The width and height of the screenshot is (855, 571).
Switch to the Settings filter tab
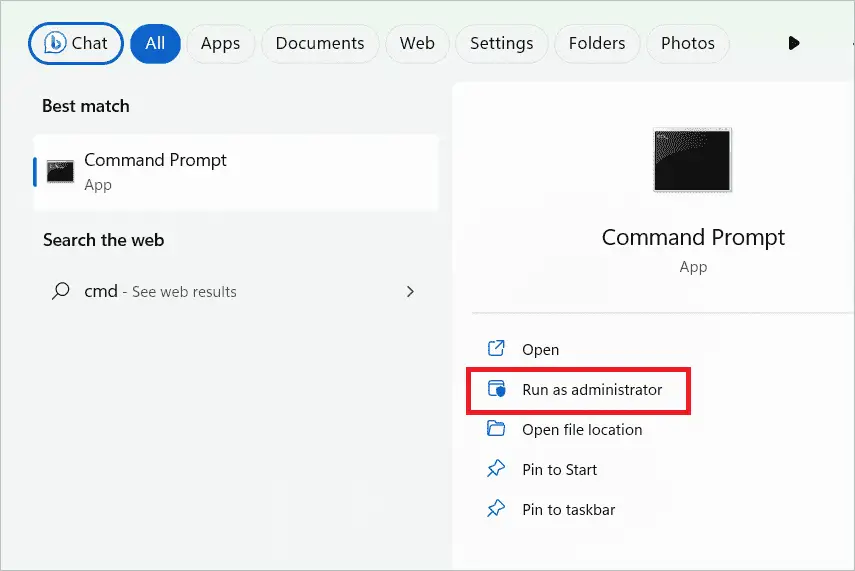tap(502, 43)
